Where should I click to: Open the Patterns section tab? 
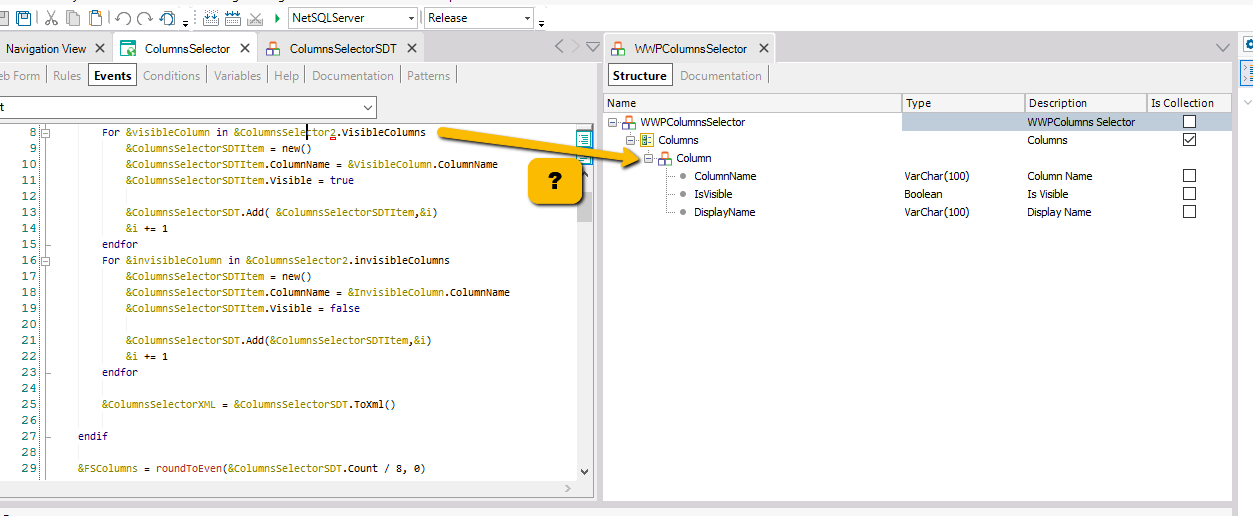click(x=429, y=75)
